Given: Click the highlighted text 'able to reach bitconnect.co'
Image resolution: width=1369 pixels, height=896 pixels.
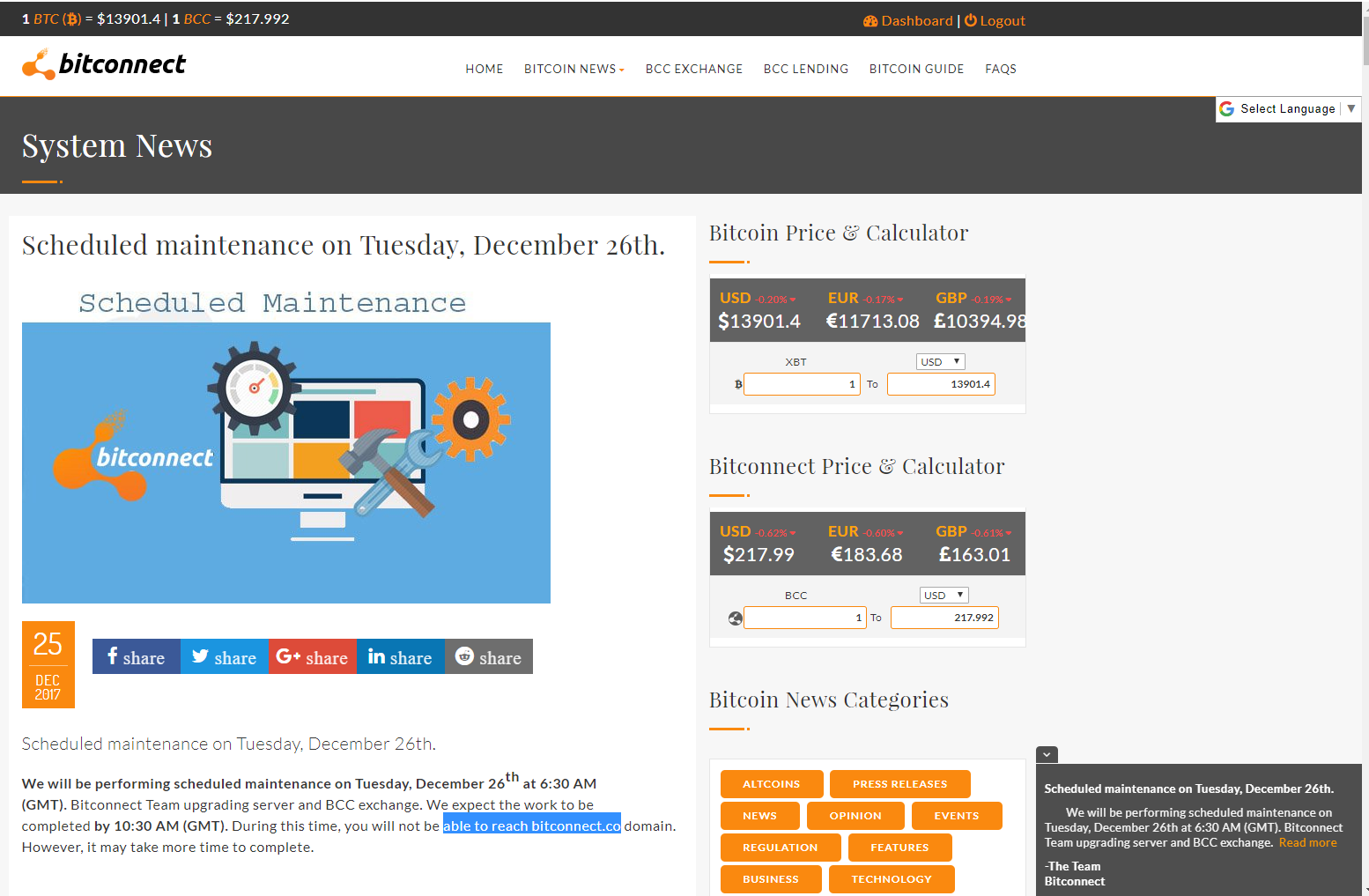Looking at the screenshot, I should click(532, 826).
